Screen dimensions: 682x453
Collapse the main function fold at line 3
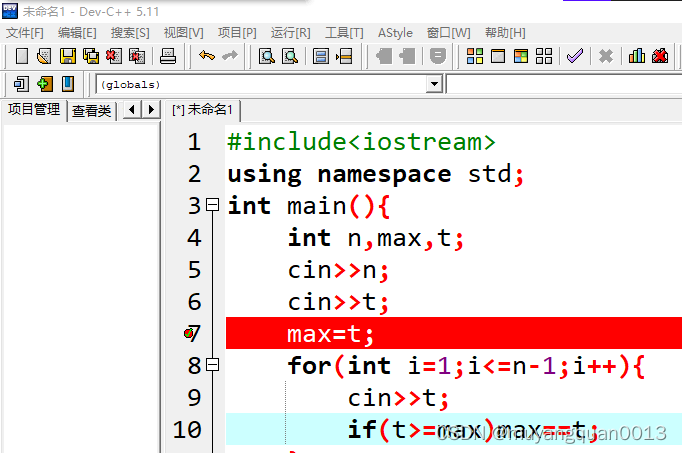(x=212, y=205)
